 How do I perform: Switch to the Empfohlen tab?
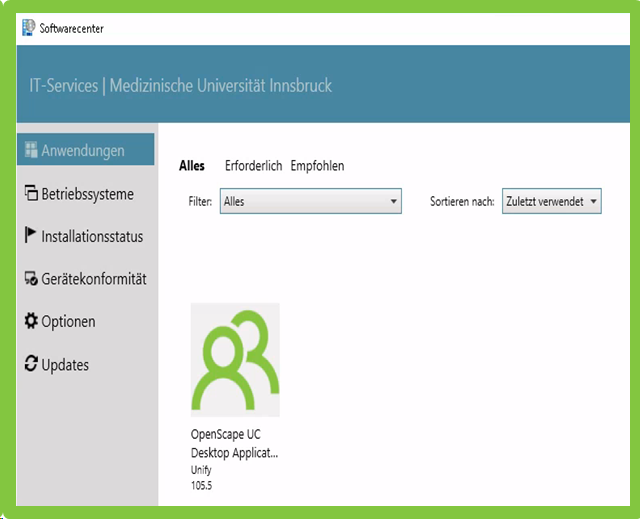[x=317, y=166]
